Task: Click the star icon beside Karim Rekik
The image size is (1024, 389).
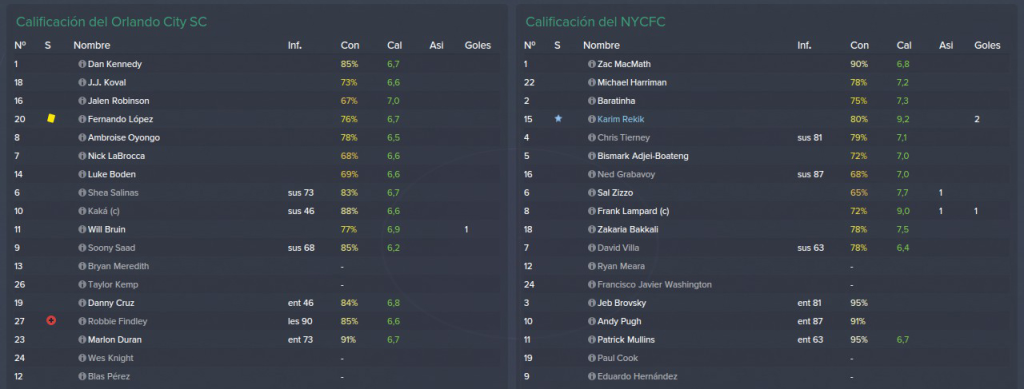Action: (558, 119)
